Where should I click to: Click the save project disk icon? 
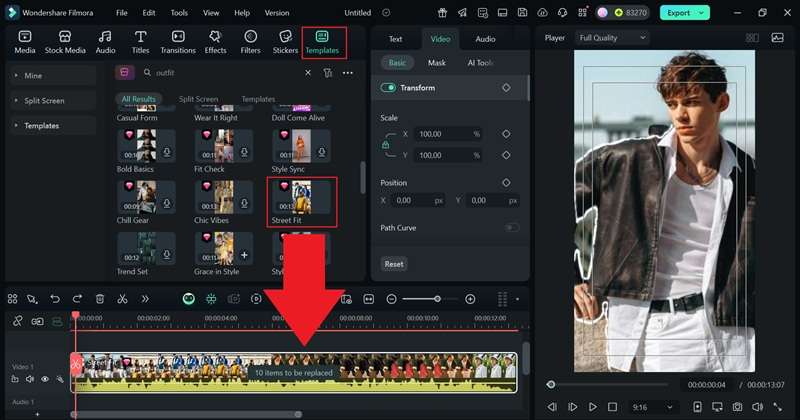click(x=522, y=13)
